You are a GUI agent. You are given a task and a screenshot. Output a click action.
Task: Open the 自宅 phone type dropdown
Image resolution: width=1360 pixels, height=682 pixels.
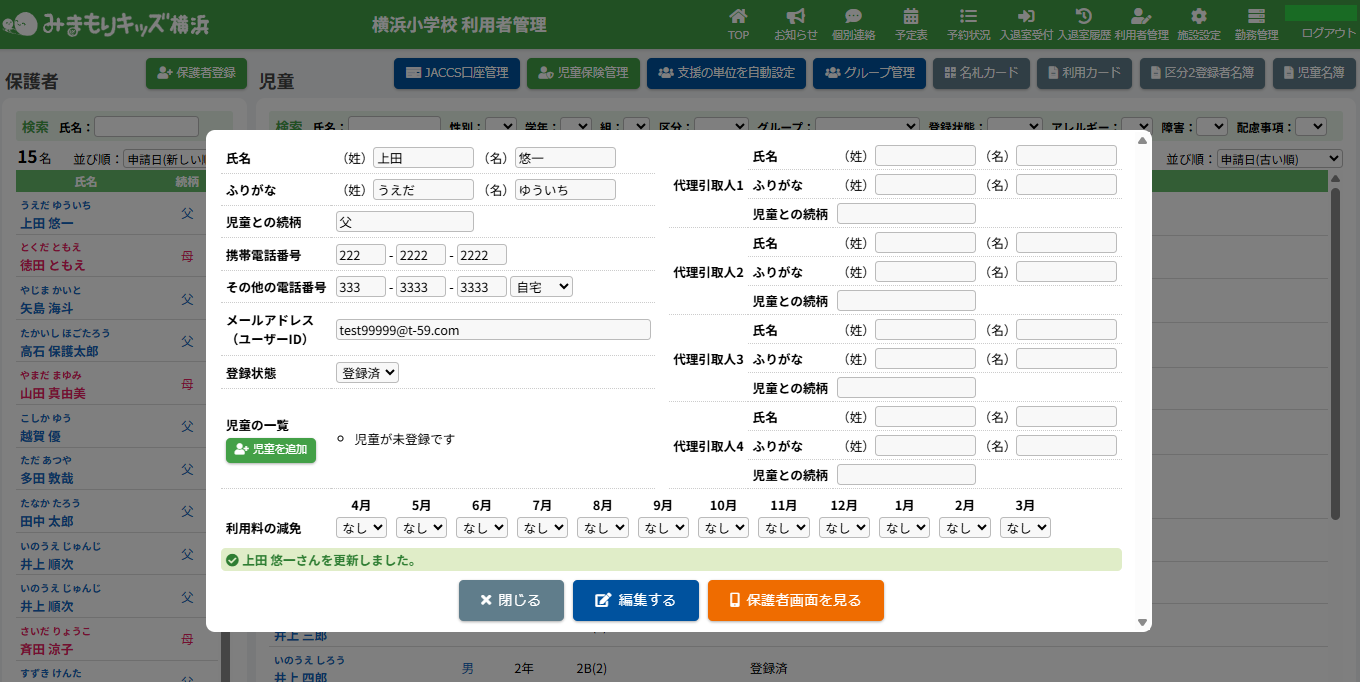[541, 287]
